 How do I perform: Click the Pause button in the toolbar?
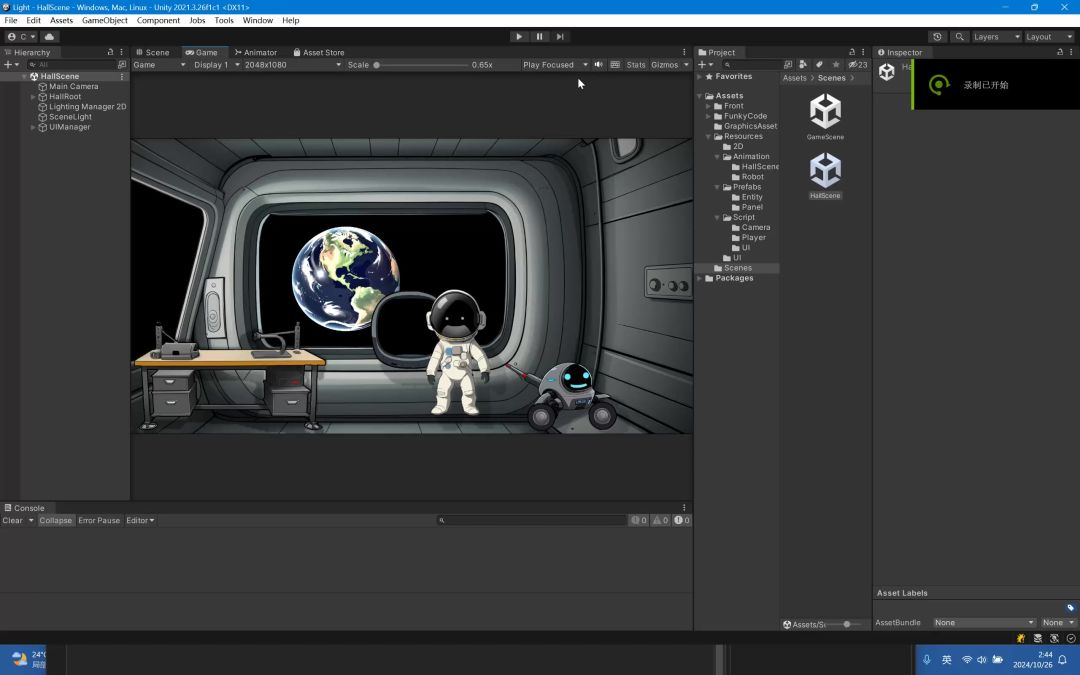coord(539,37)
